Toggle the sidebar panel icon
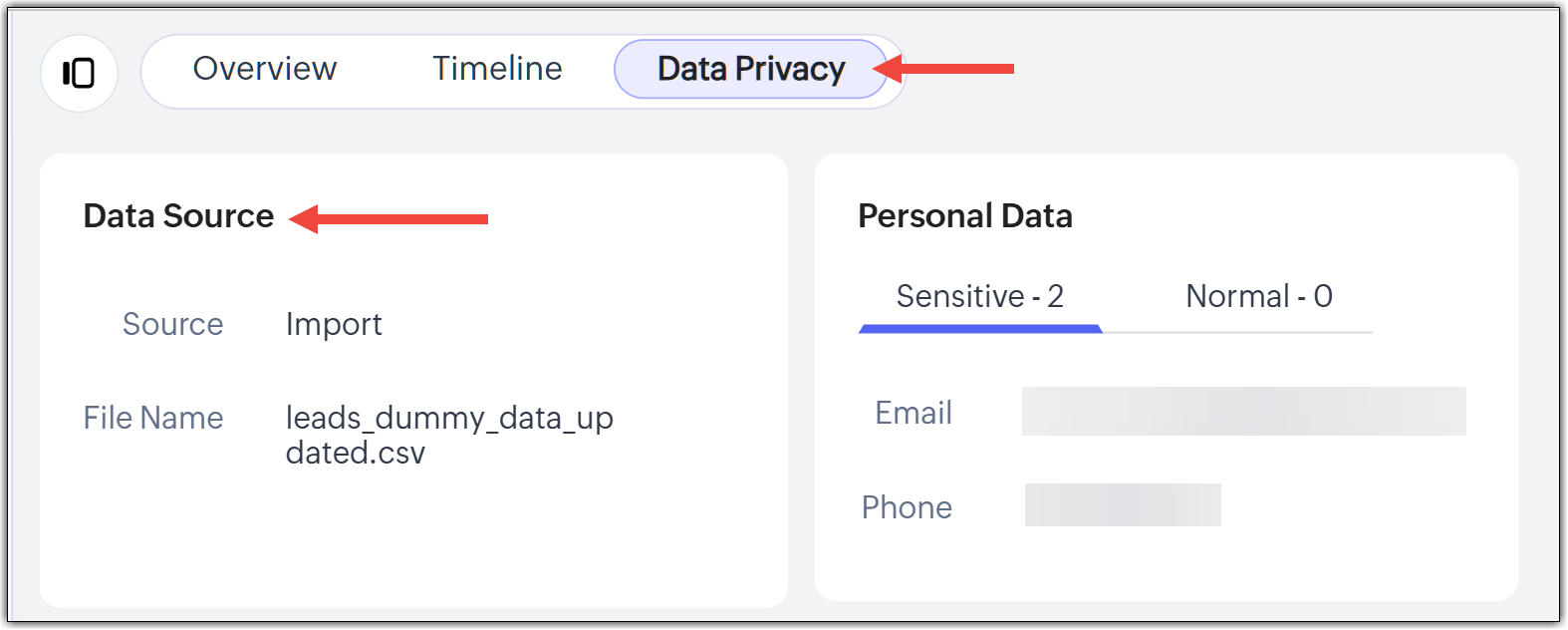 pyautogui.click(x=79, y=73)
